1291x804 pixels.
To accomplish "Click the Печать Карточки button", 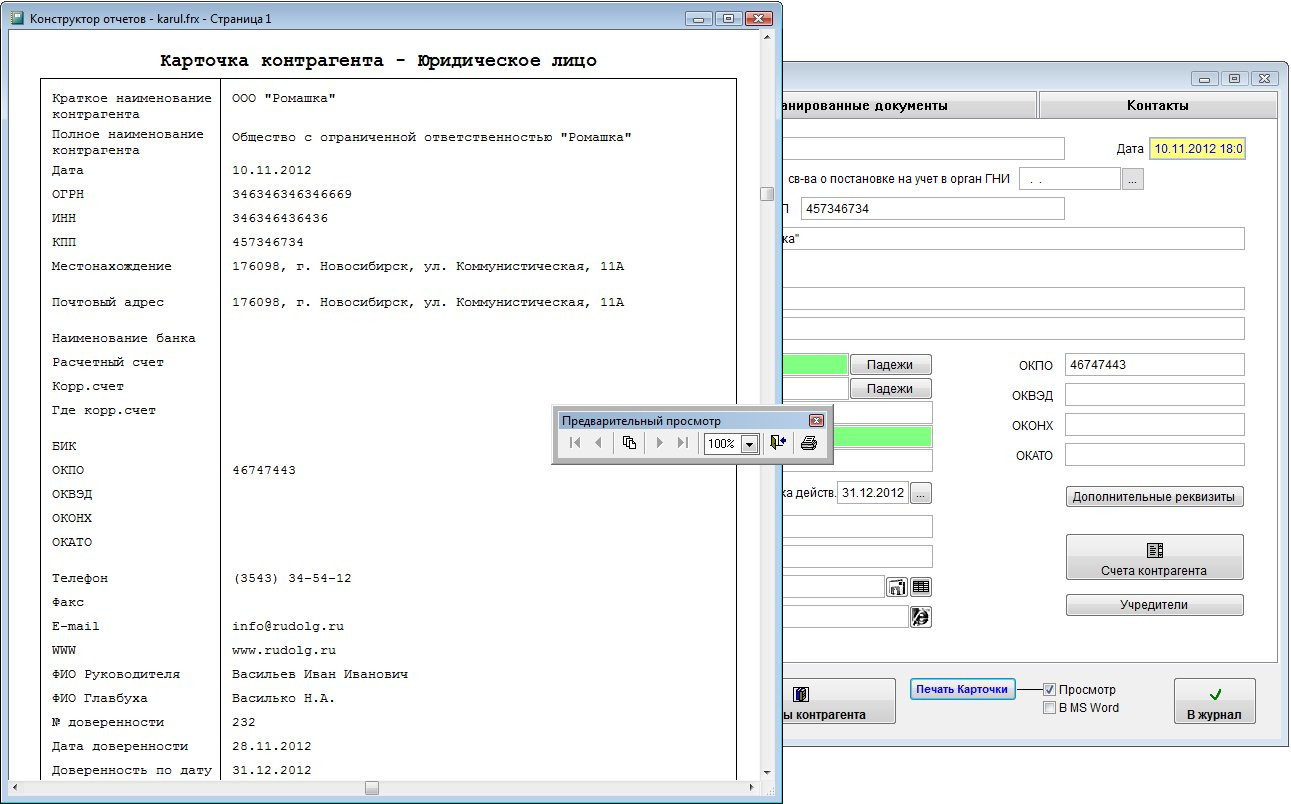I will click(962, 689).
